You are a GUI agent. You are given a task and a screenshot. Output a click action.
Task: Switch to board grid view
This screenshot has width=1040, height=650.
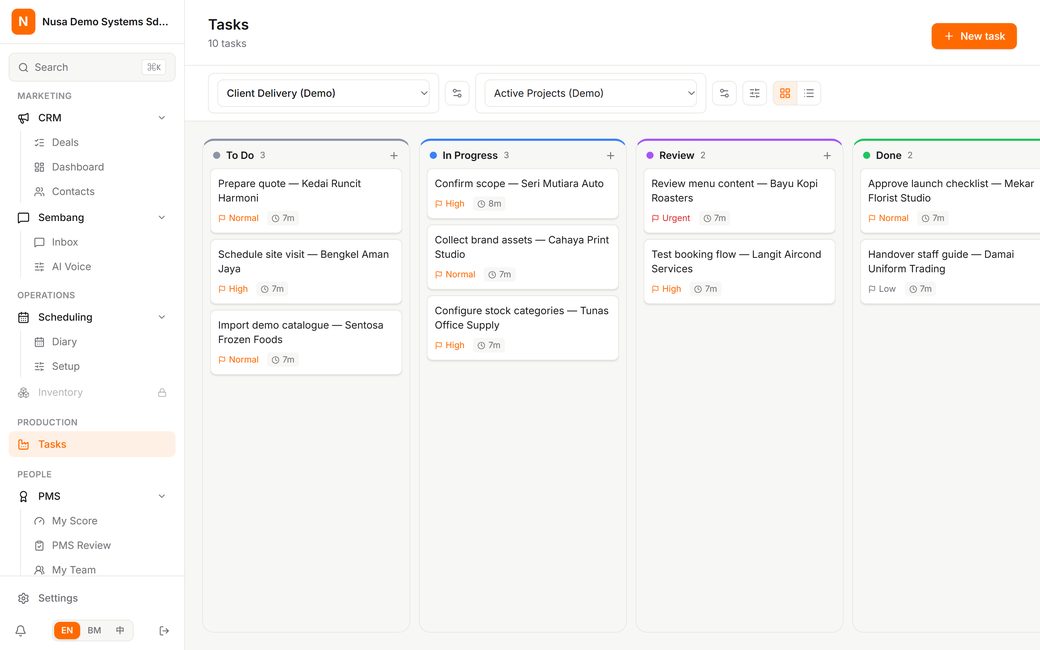tap(785, 93)
